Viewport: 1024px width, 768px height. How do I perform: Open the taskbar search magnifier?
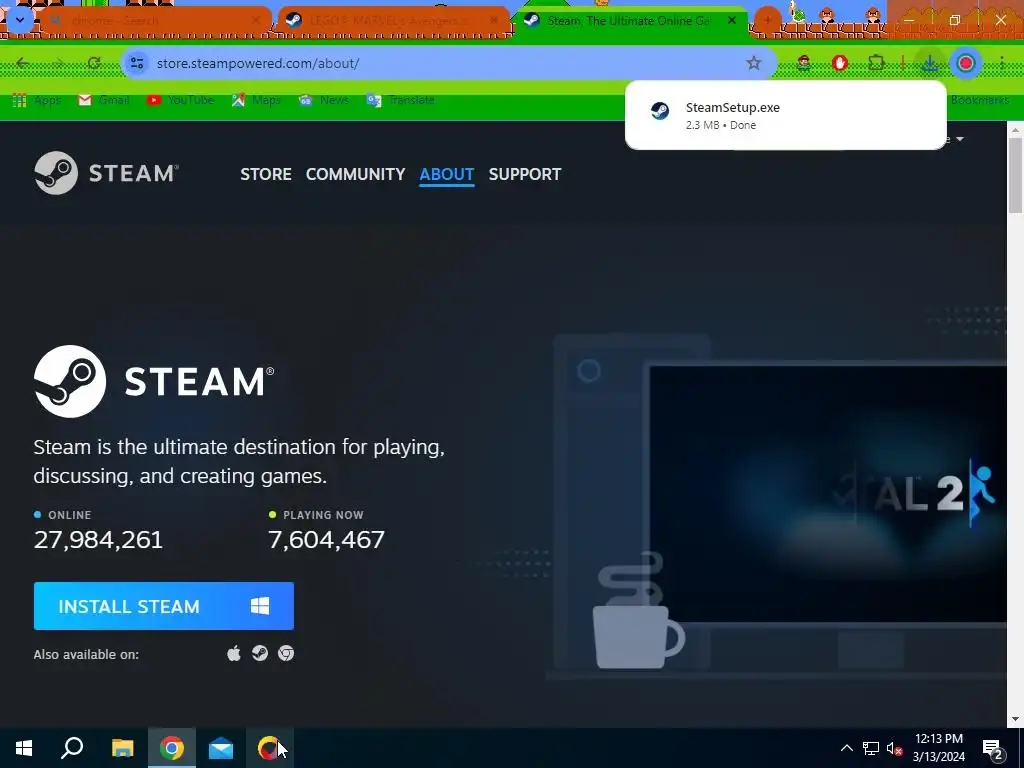72,748
